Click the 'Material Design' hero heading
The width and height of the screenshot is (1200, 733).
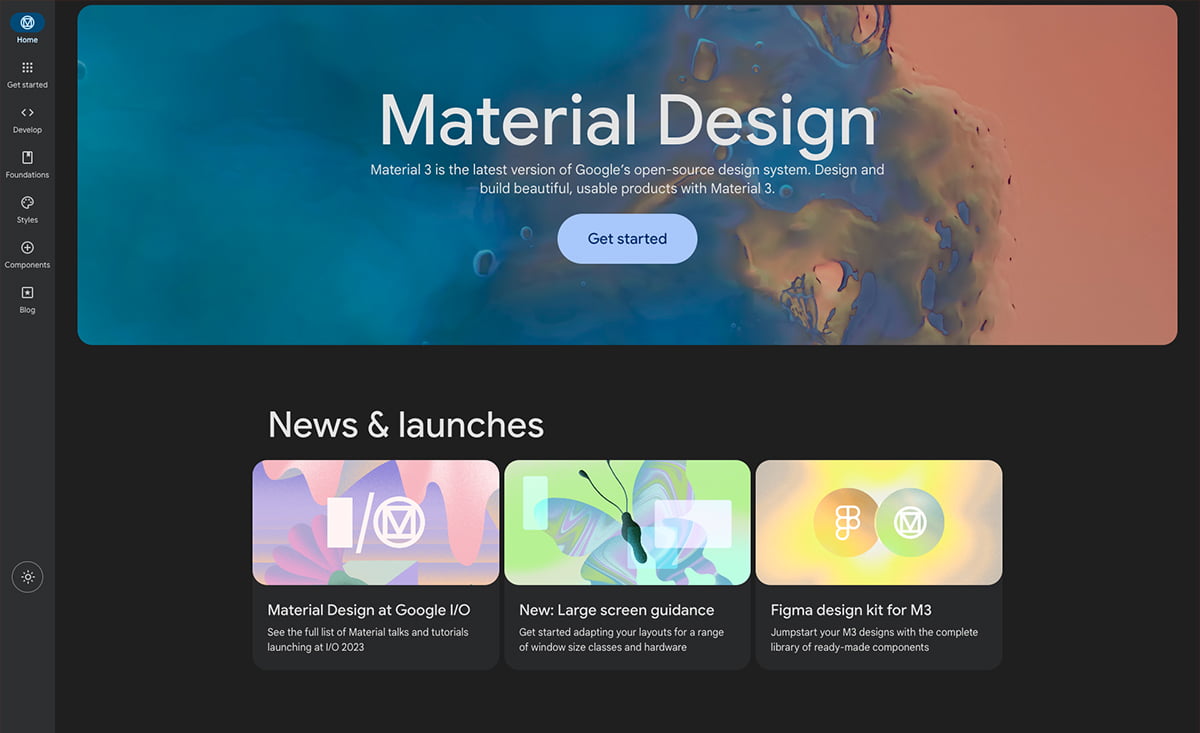(627, 121)
